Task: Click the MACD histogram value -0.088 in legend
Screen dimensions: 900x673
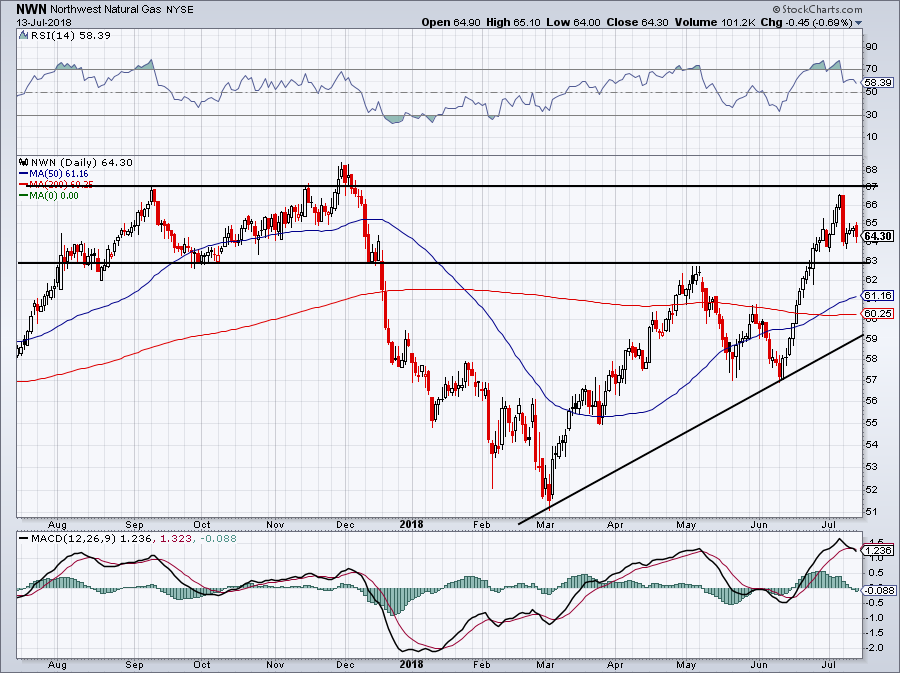Action: pos(218,539)
